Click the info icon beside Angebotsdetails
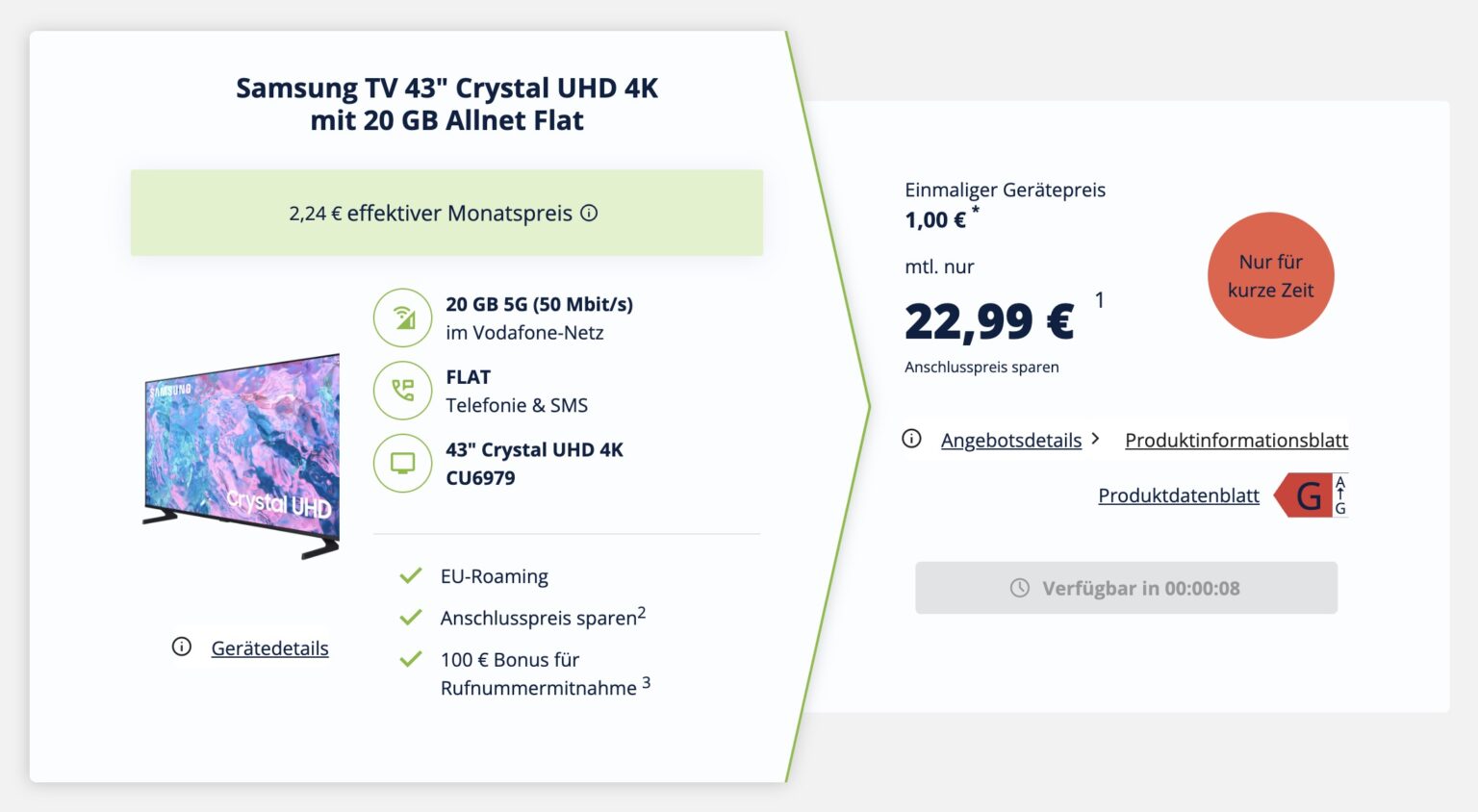Viewport: 1478px width, 812px height. (910, 439)
